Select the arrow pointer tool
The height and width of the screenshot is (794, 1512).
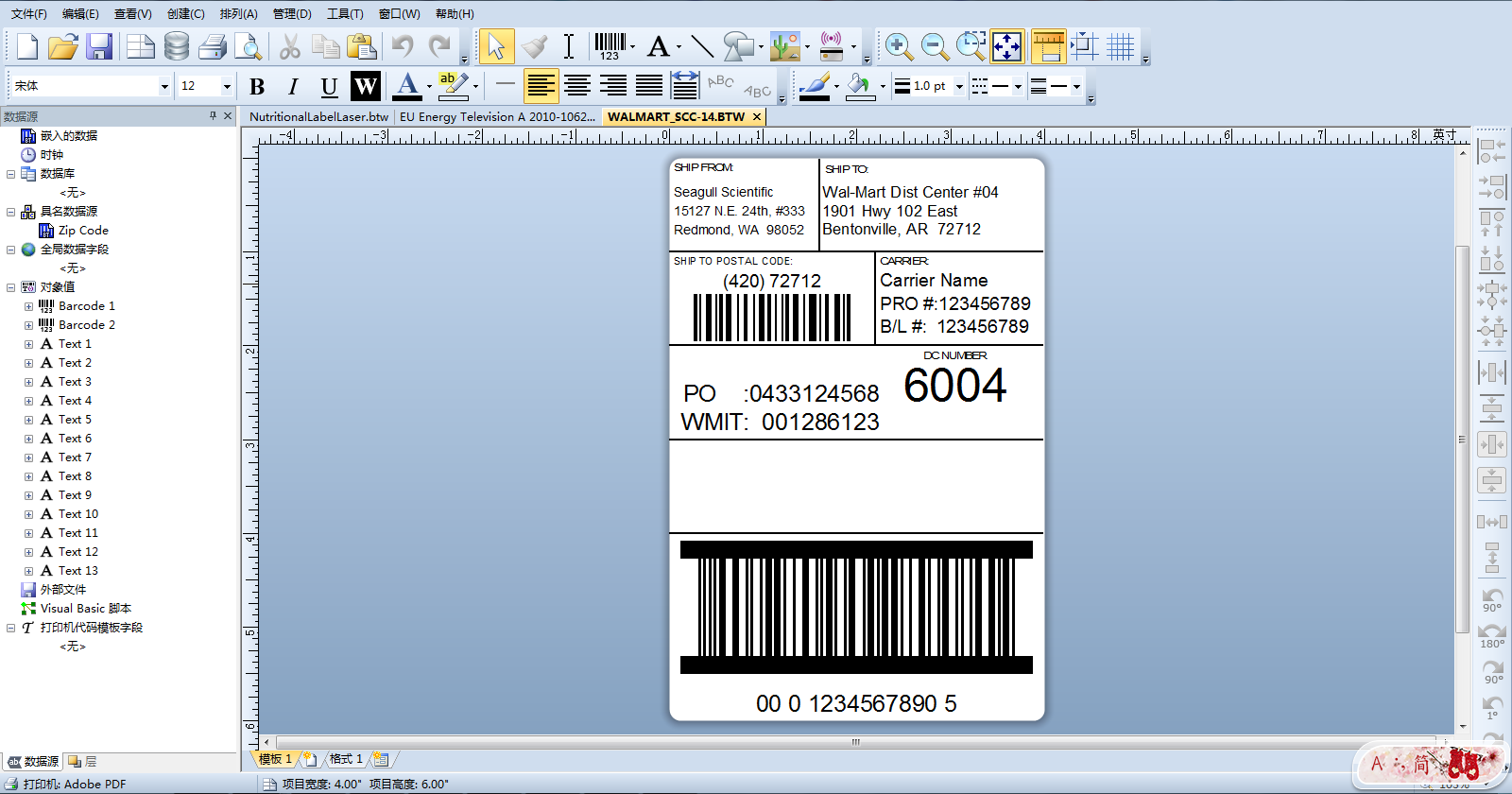[x=496, y=46]
